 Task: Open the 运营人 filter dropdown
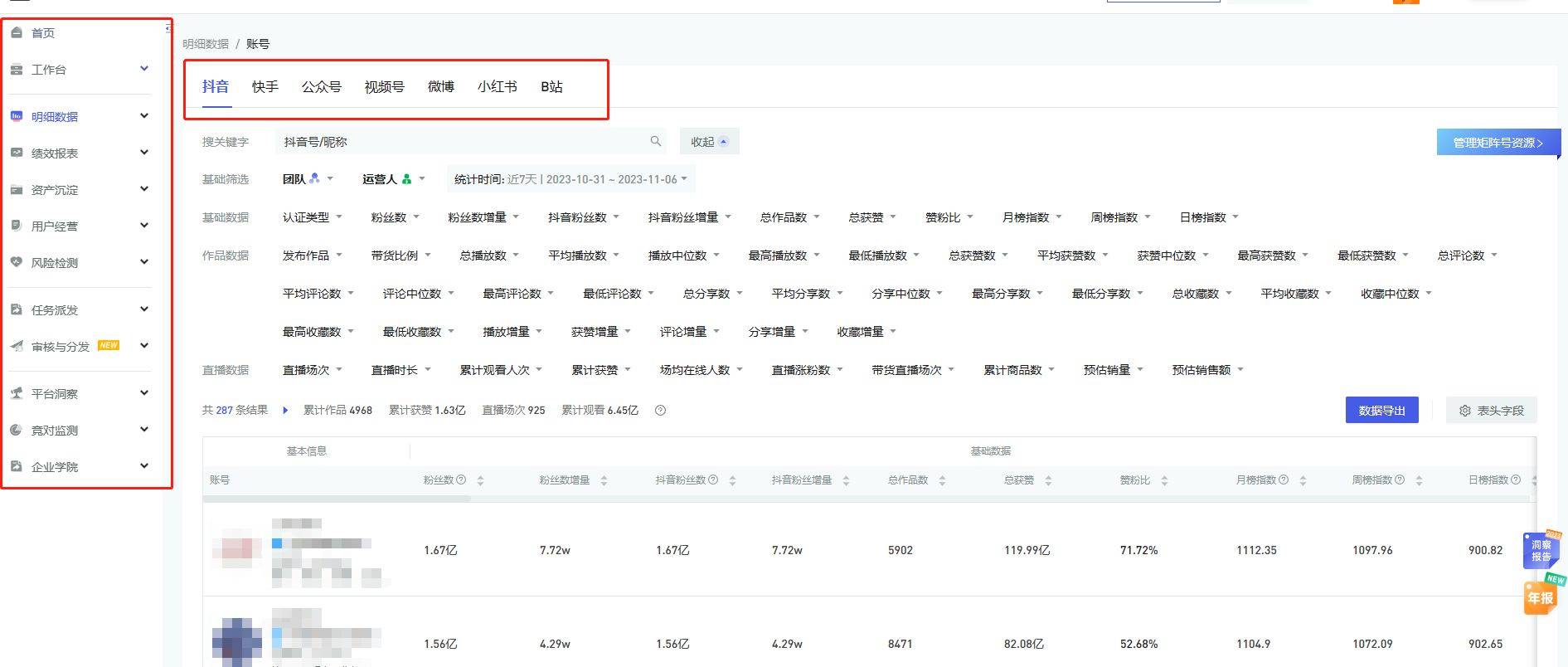(x=393, y=178)
